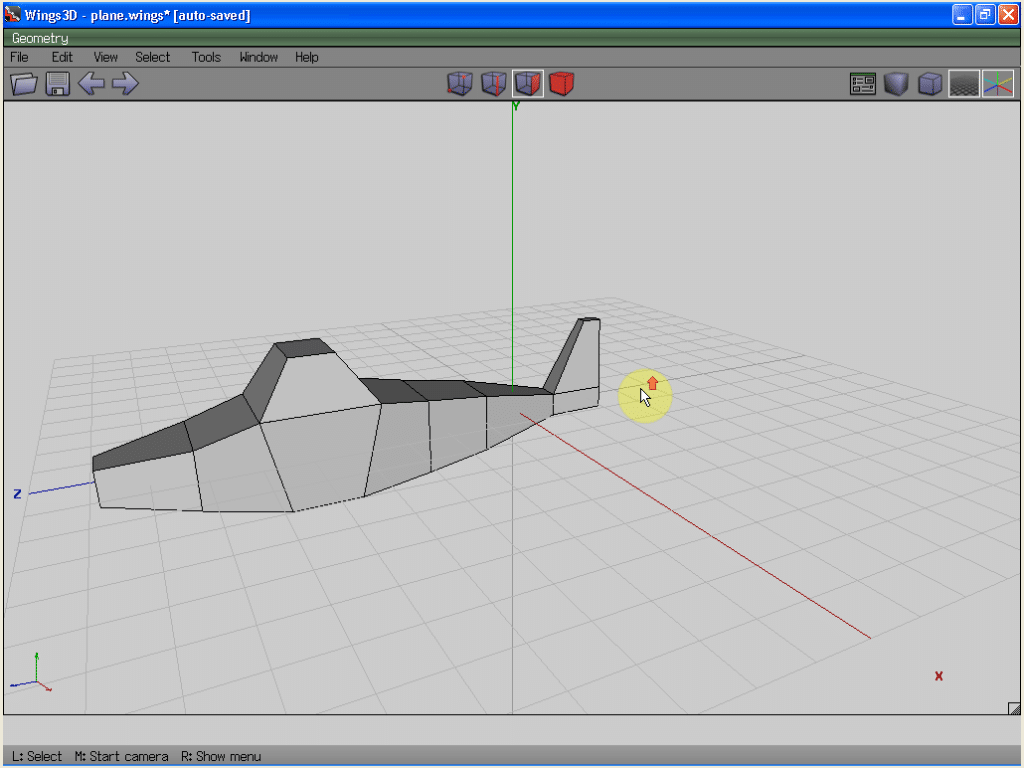The image size is (1024, 768).
Task: Expand the View menu
Action: tap(105, 57)
